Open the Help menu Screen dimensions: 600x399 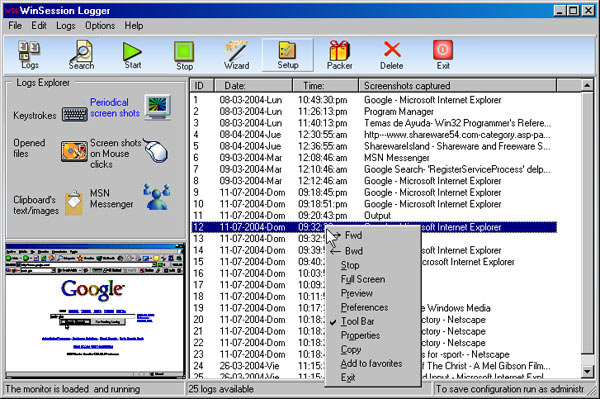coord(134,26)
